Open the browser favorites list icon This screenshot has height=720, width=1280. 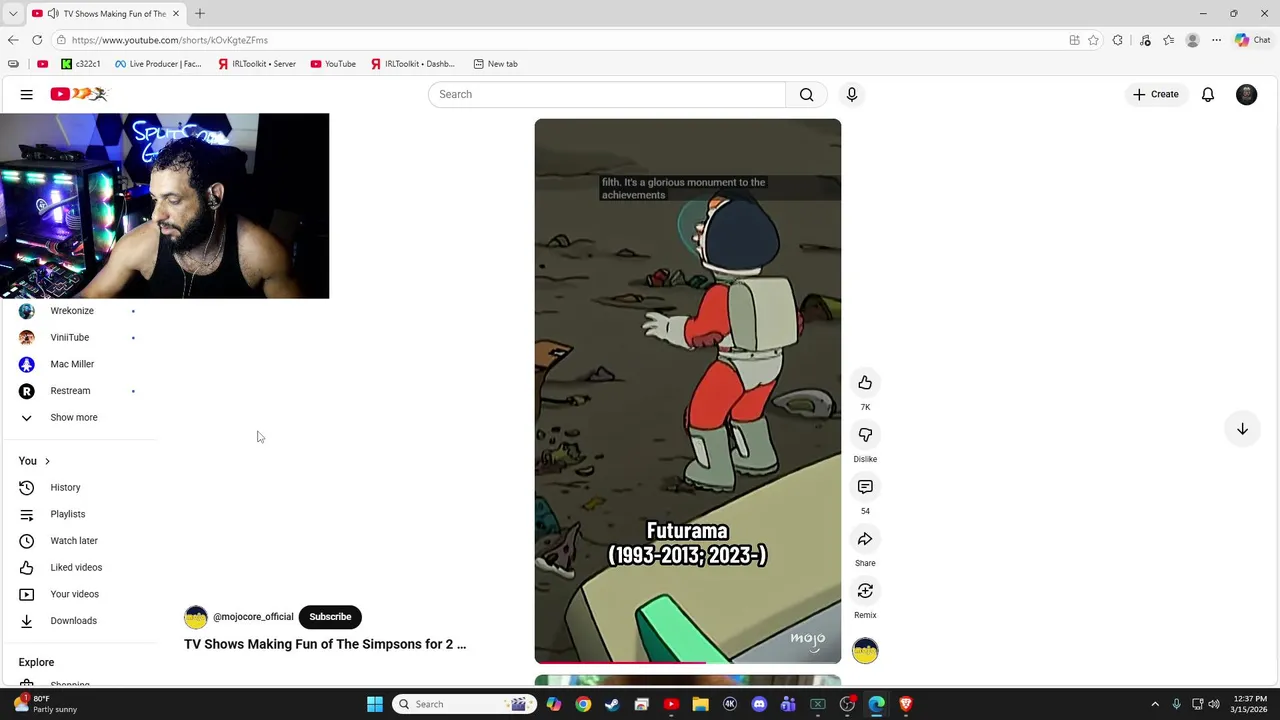tap(1168, 40)
